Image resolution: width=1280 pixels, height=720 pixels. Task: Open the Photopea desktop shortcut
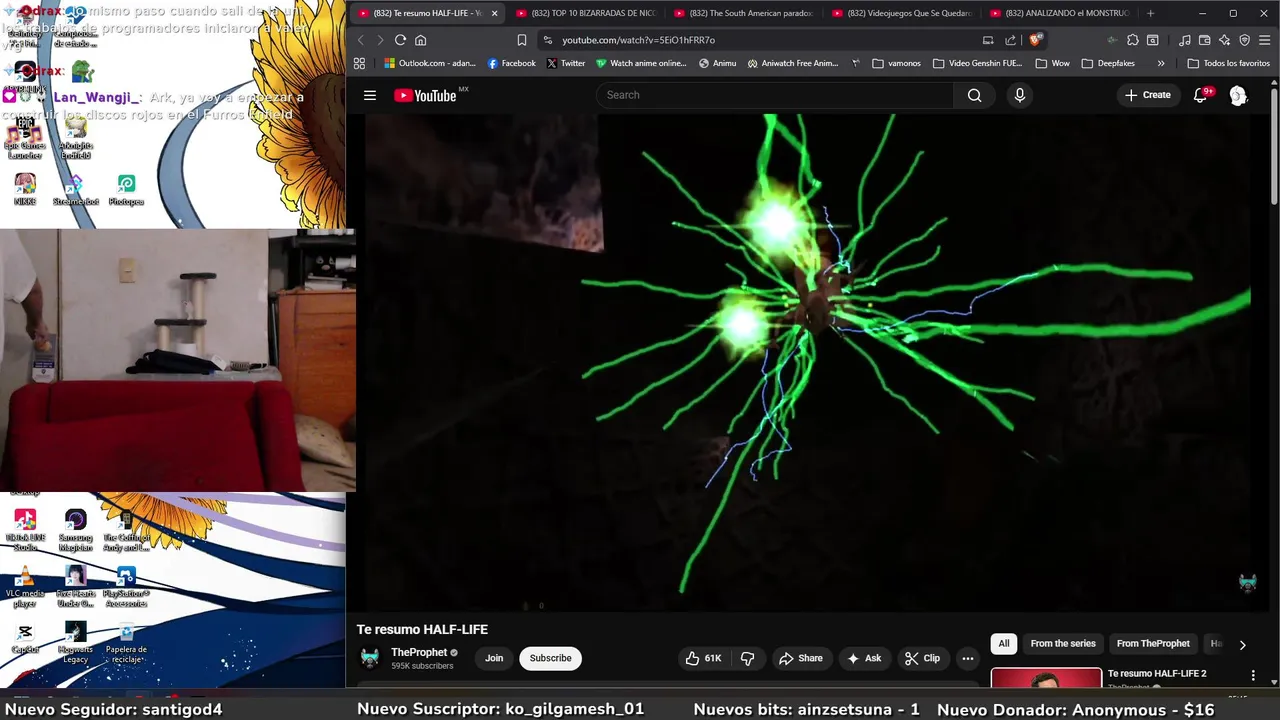tap(126, 190)
